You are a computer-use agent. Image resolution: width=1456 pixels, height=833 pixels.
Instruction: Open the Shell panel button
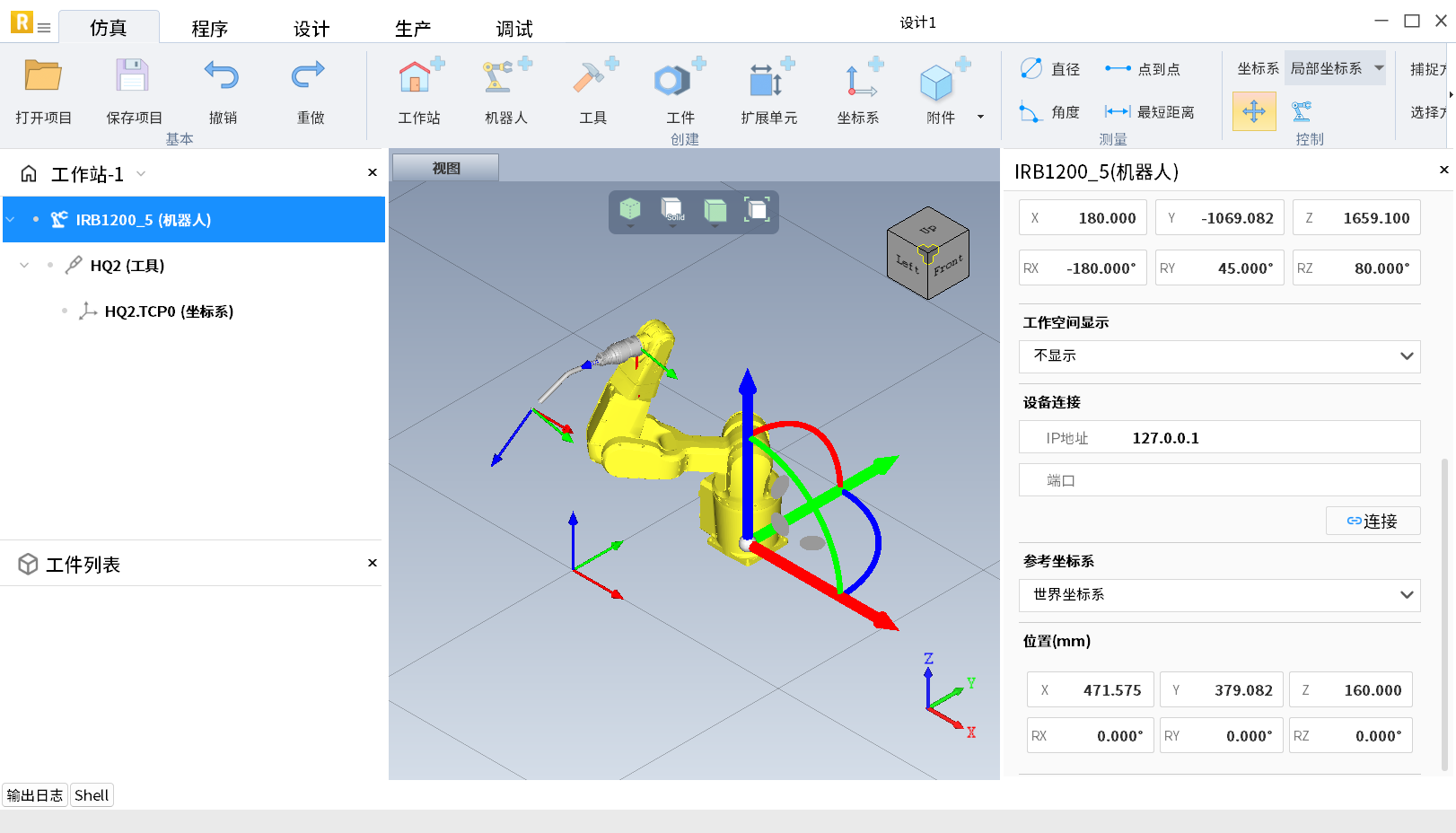[92, 795]
